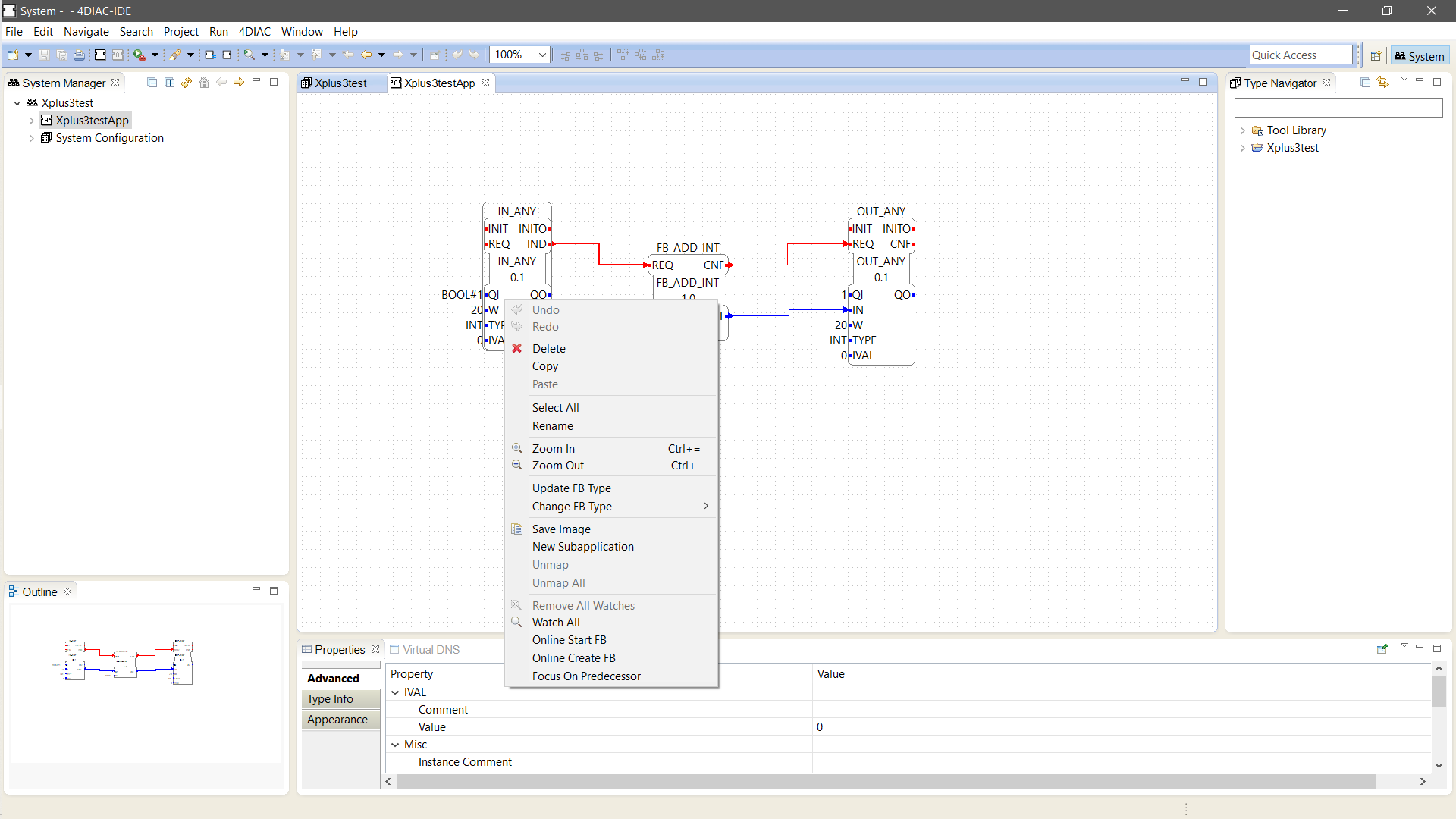
Task: Expand the Tool Library folder
Action: pos(1243,130)
